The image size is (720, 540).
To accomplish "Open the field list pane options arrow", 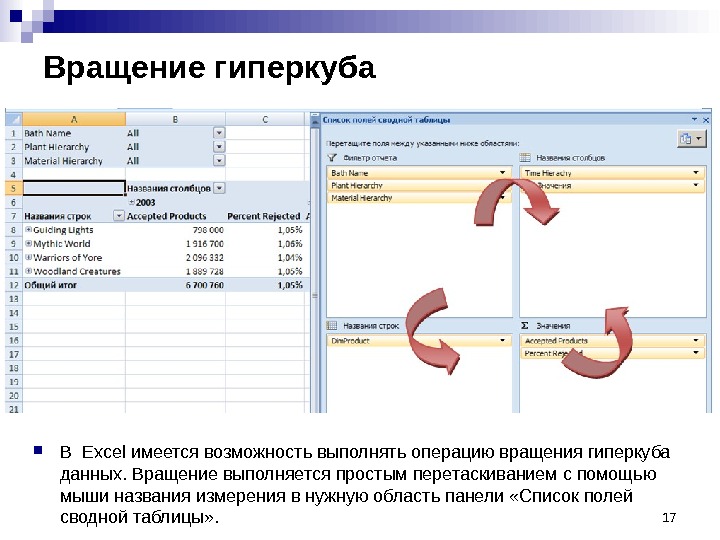I will pos(694,119).
